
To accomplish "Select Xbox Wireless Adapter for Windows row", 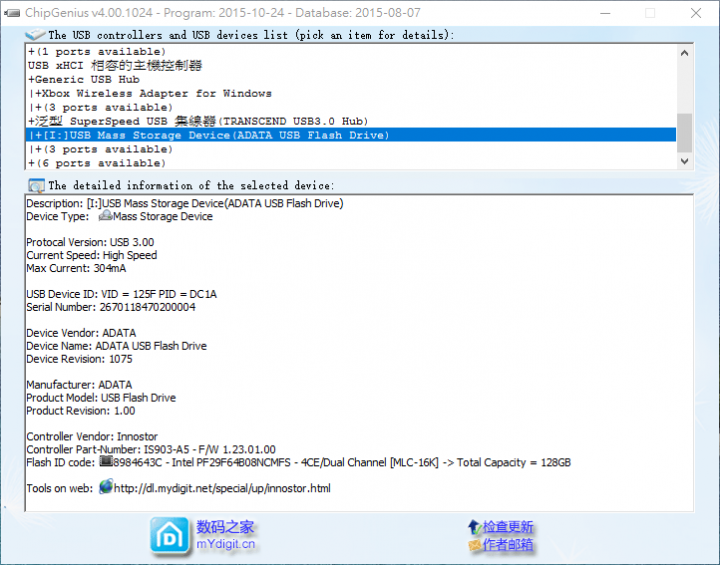I will pos(351,93).
